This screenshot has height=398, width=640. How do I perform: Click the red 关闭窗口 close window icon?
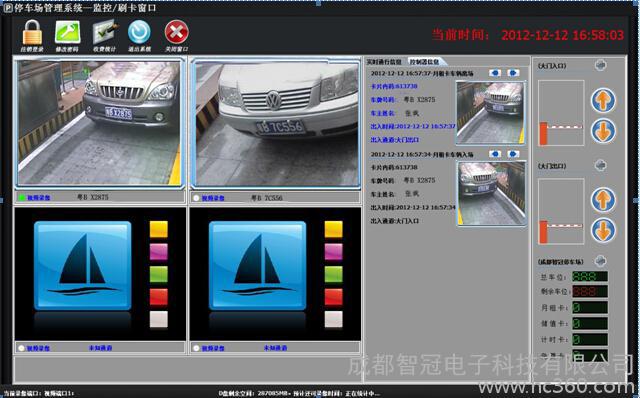click(176, 32)
